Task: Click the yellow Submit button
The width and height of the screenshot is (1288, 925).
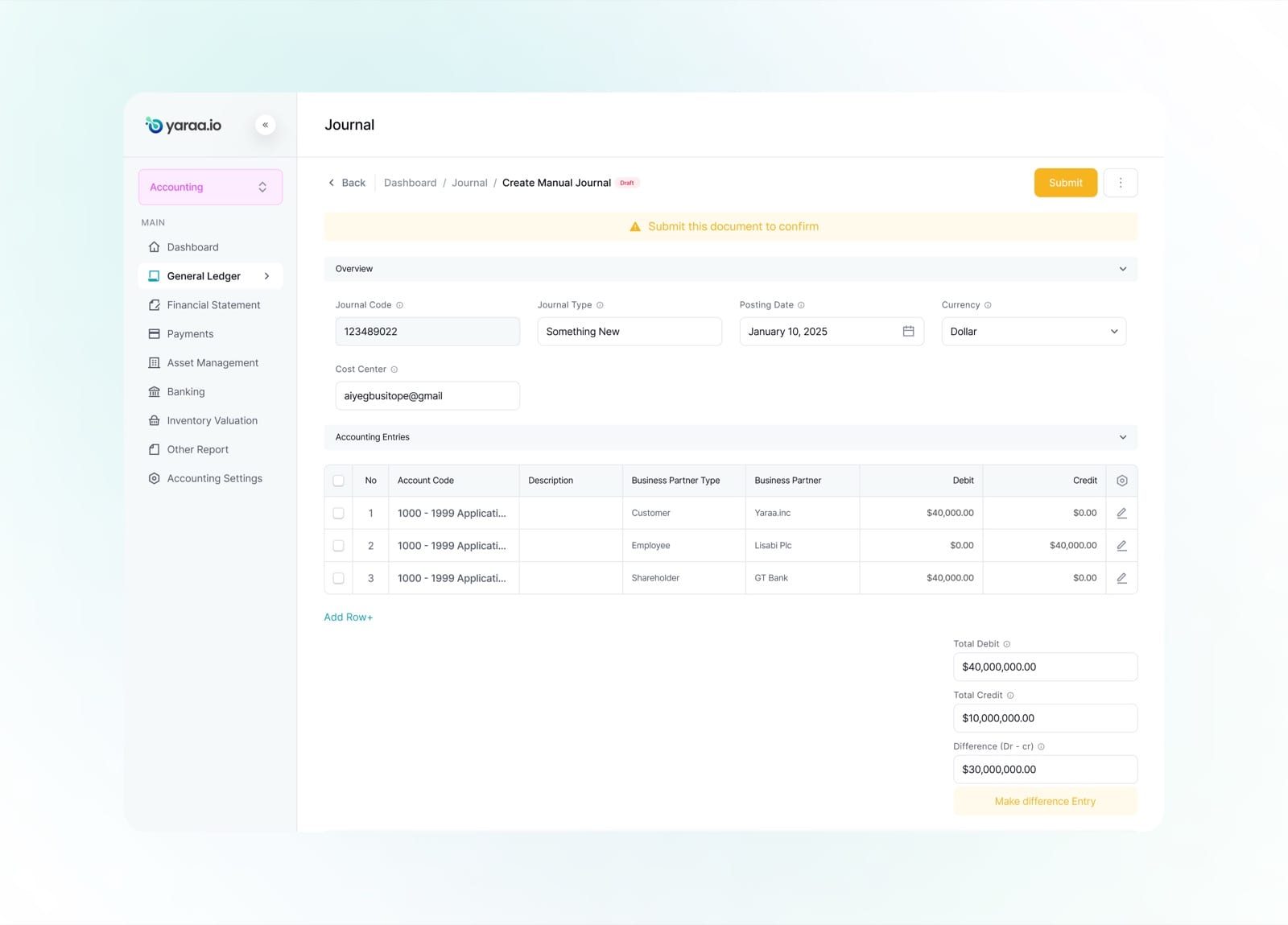Action: pos(1066,183)
